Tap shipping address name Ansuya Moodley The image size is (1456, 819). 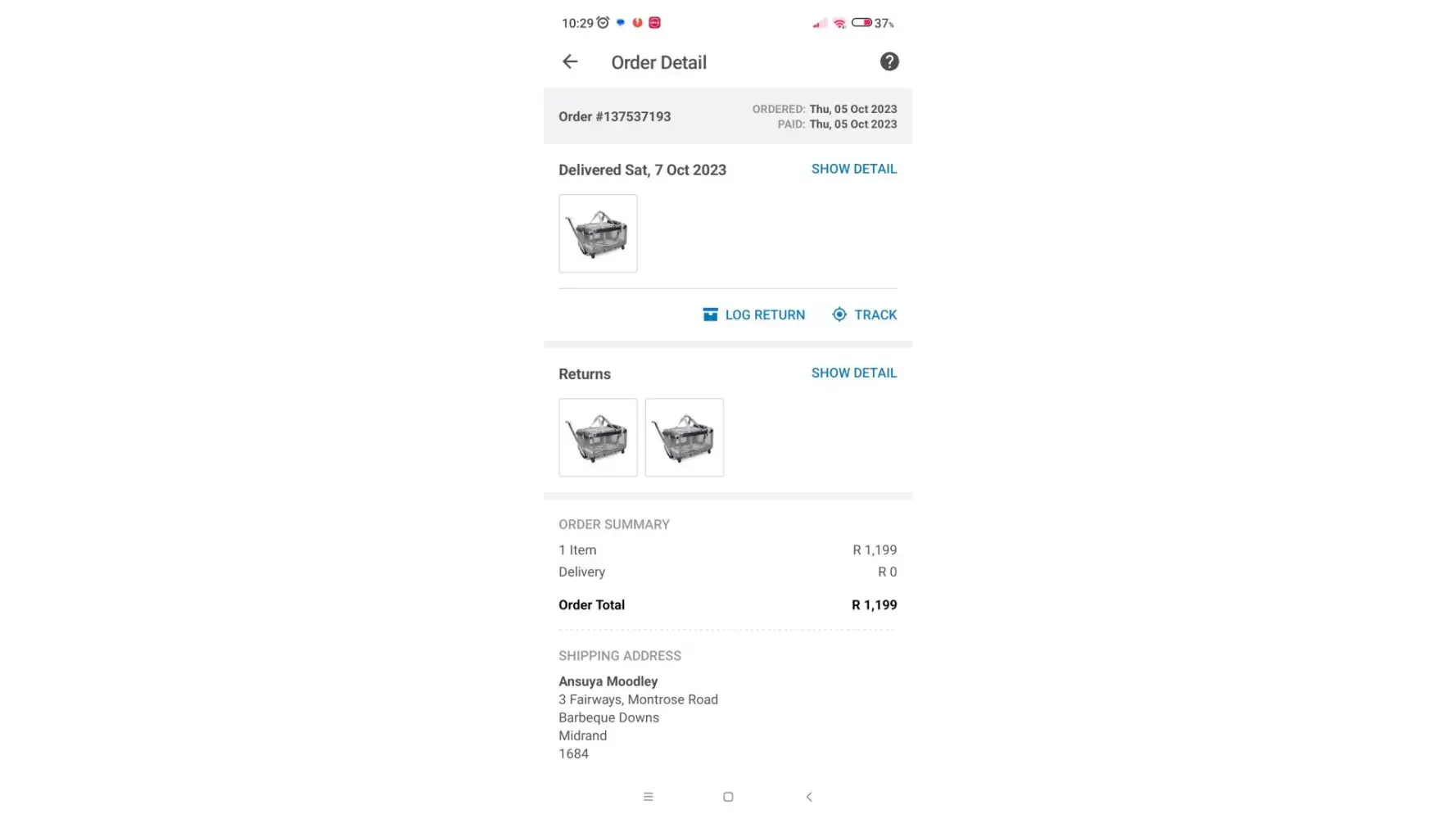608,681
